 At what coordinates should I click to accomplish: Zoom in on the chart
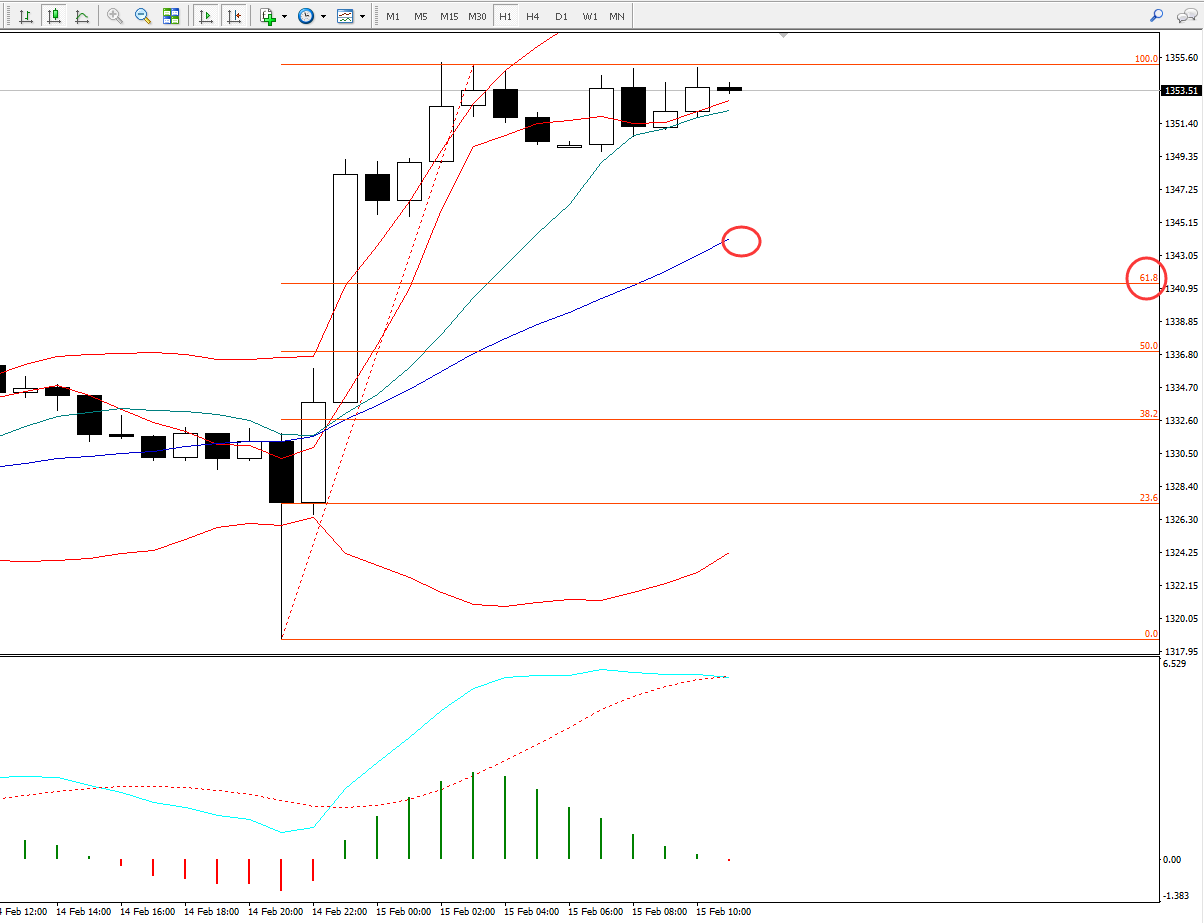(115, 16)
